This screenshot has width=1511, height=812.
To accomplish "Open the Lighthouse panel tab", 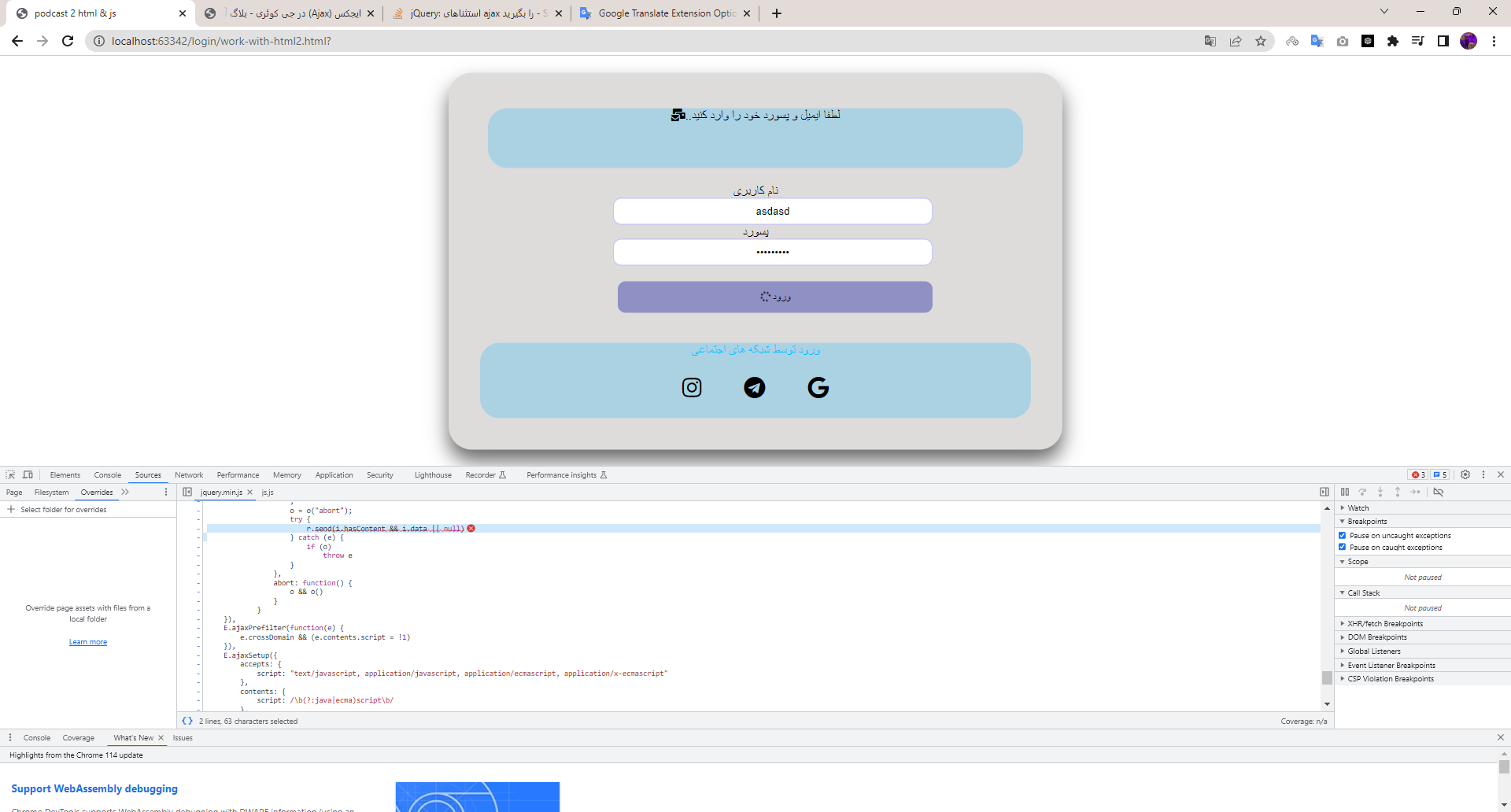I will (433, 474).
